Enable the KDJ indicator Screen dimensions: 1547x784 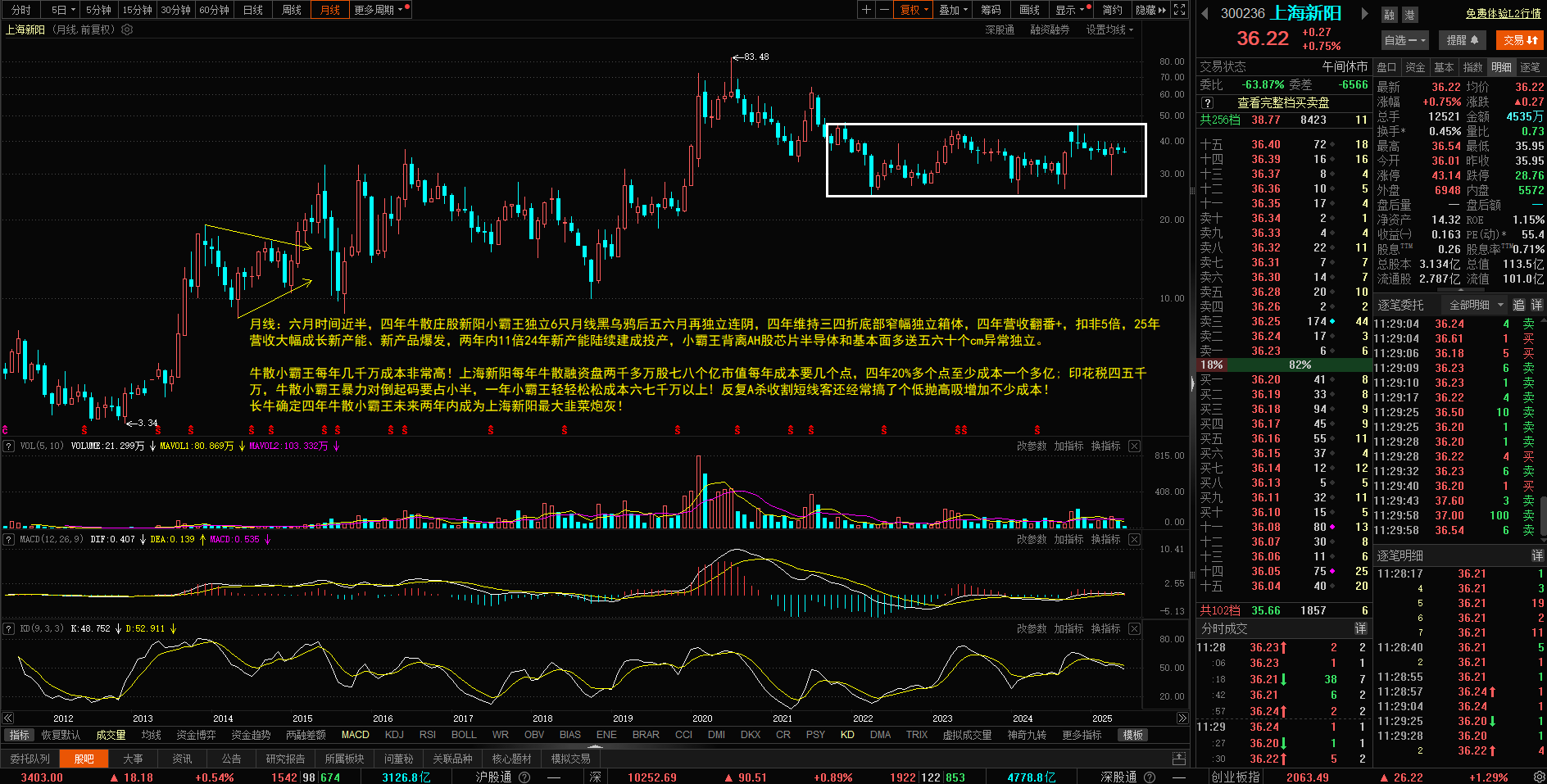394,735
